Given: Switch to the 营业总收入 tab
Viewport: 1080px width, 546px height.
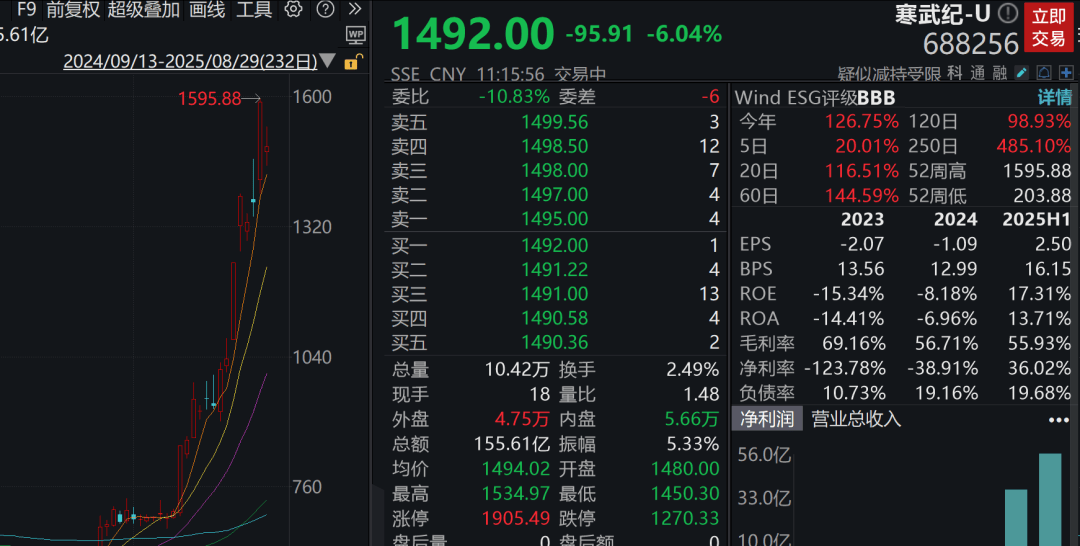Looking at the screenshot, I should [856, 419].
